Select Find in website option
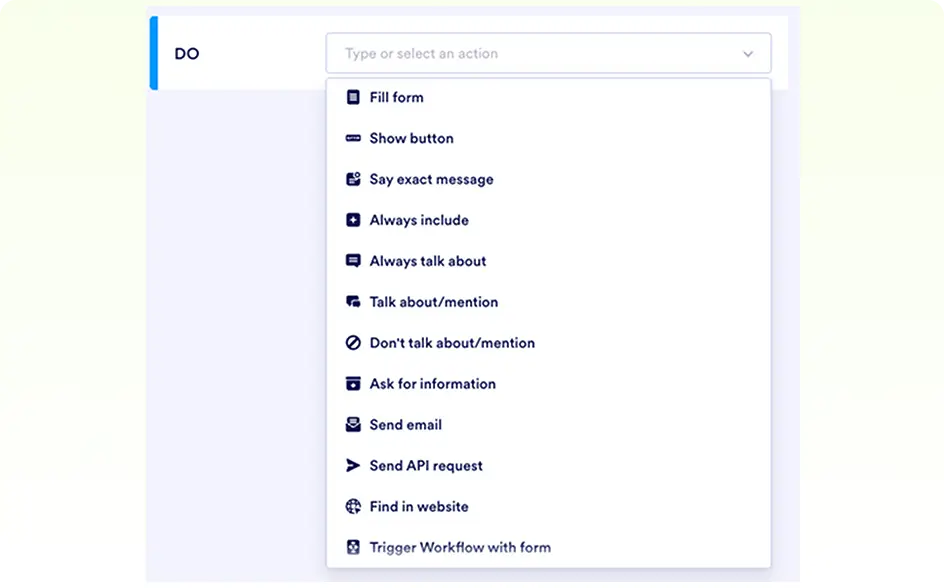 [419, 507]
